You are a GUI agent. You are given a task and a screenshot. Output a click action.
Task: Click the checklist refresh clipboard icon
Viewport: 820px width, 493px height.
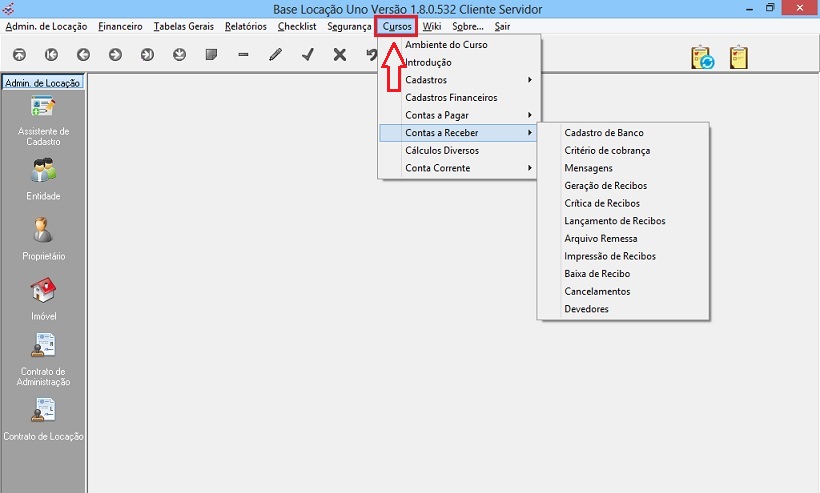click(x=703, y=58)
